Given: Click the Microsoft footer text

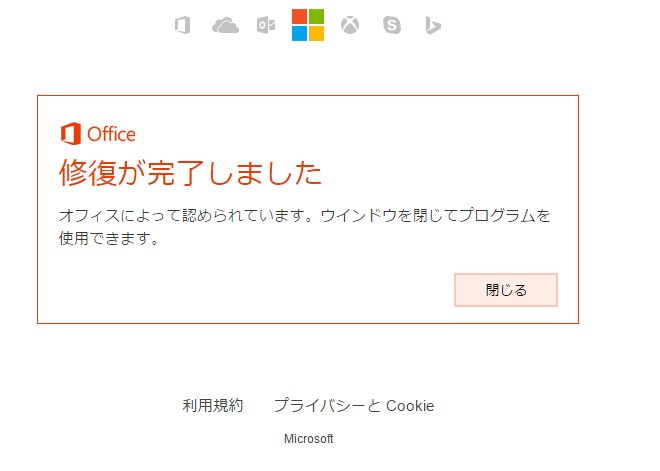Looking at the screenshot, I should (x=309, y=439).
